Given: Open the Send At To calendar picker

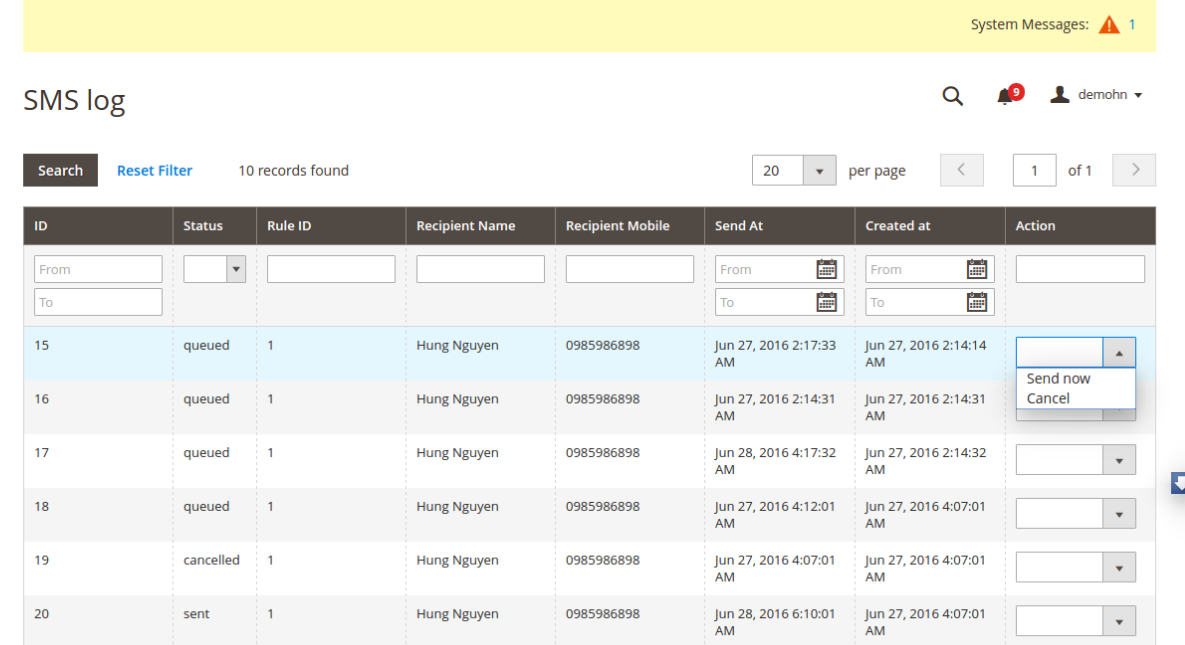Looking at the screenshot, I should tap(826, 302).
